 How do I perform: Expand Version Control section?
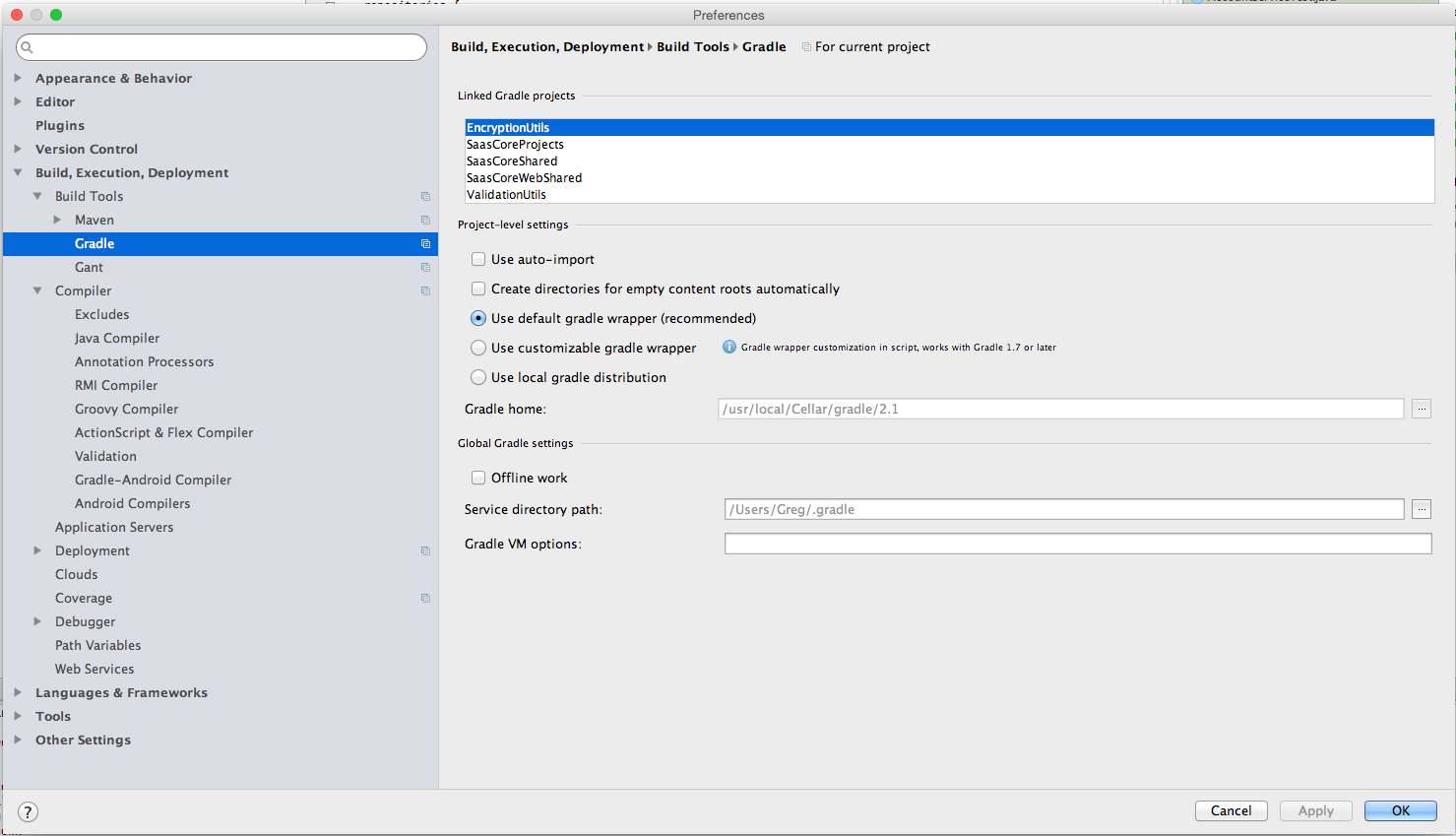pos(18,149)
